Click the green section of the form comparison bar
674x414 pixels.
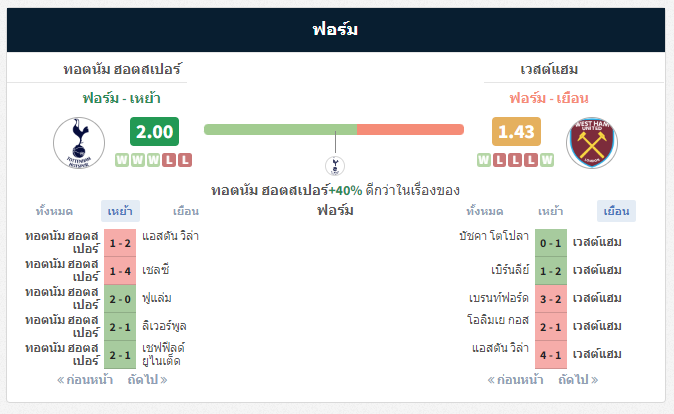click(280, 129)
